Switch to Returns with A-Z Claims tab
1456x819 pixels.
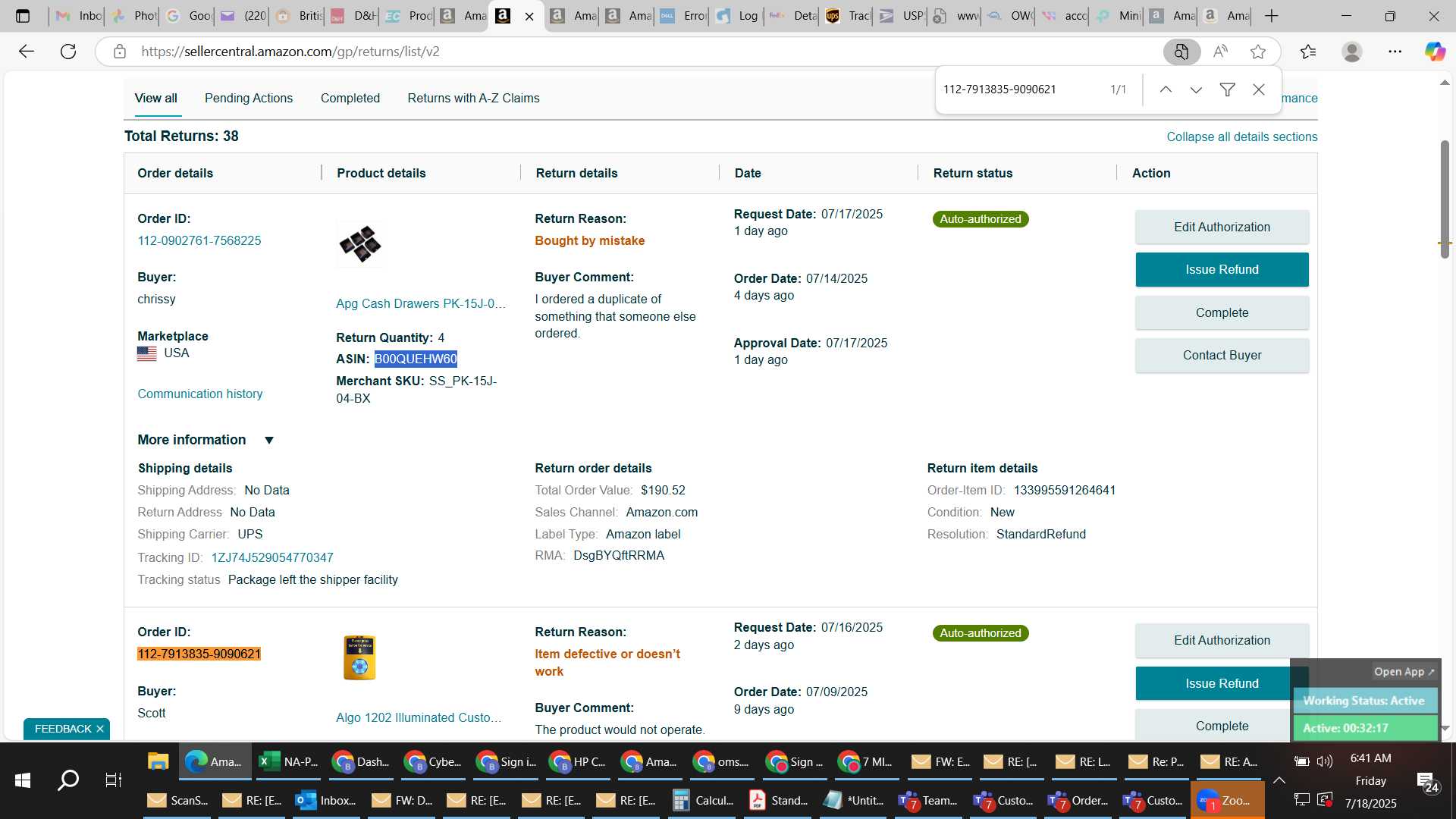[x=473, y=98]
